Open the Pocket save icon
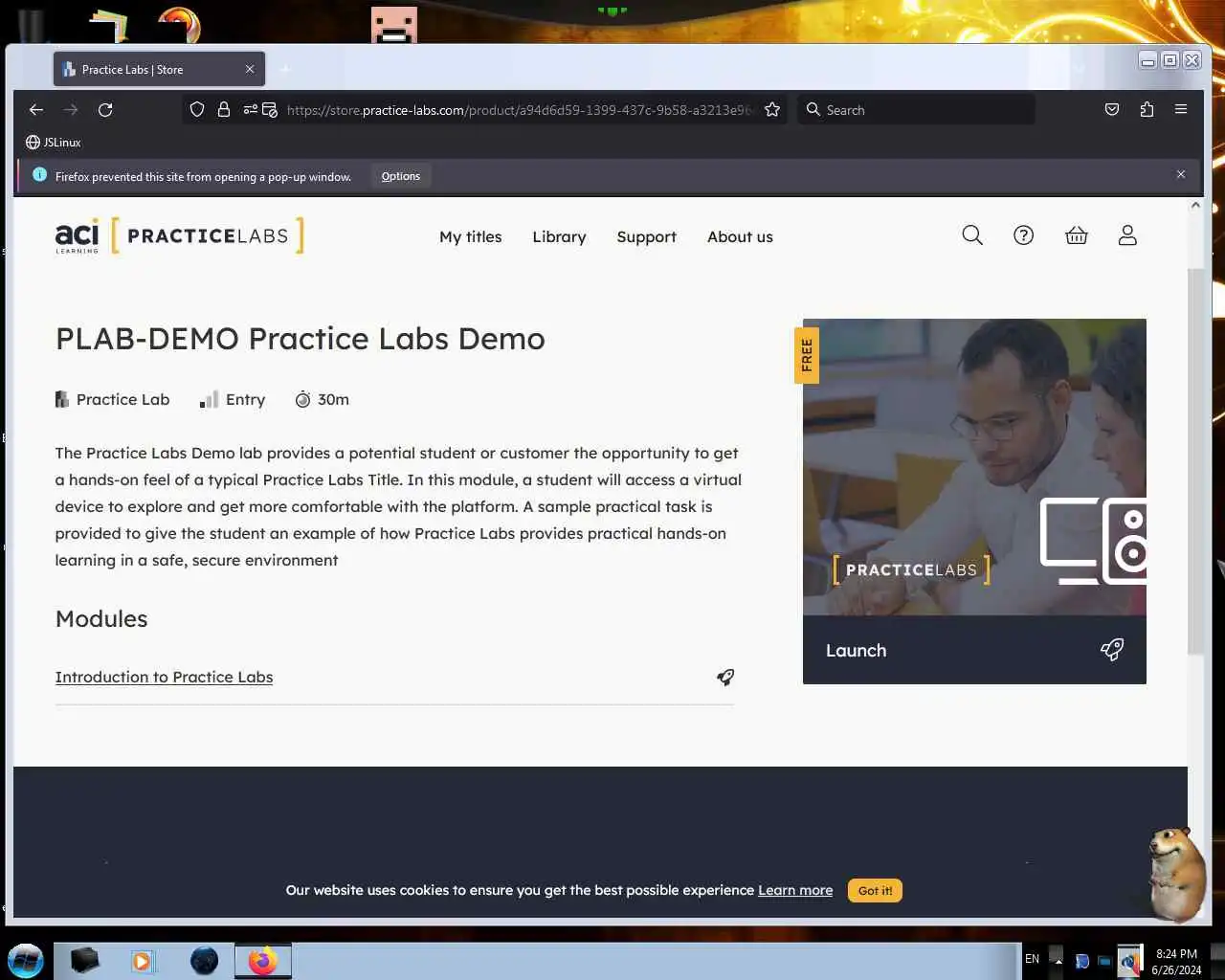The width and height of the screenshot is (1225, 980). [1112, 109]
